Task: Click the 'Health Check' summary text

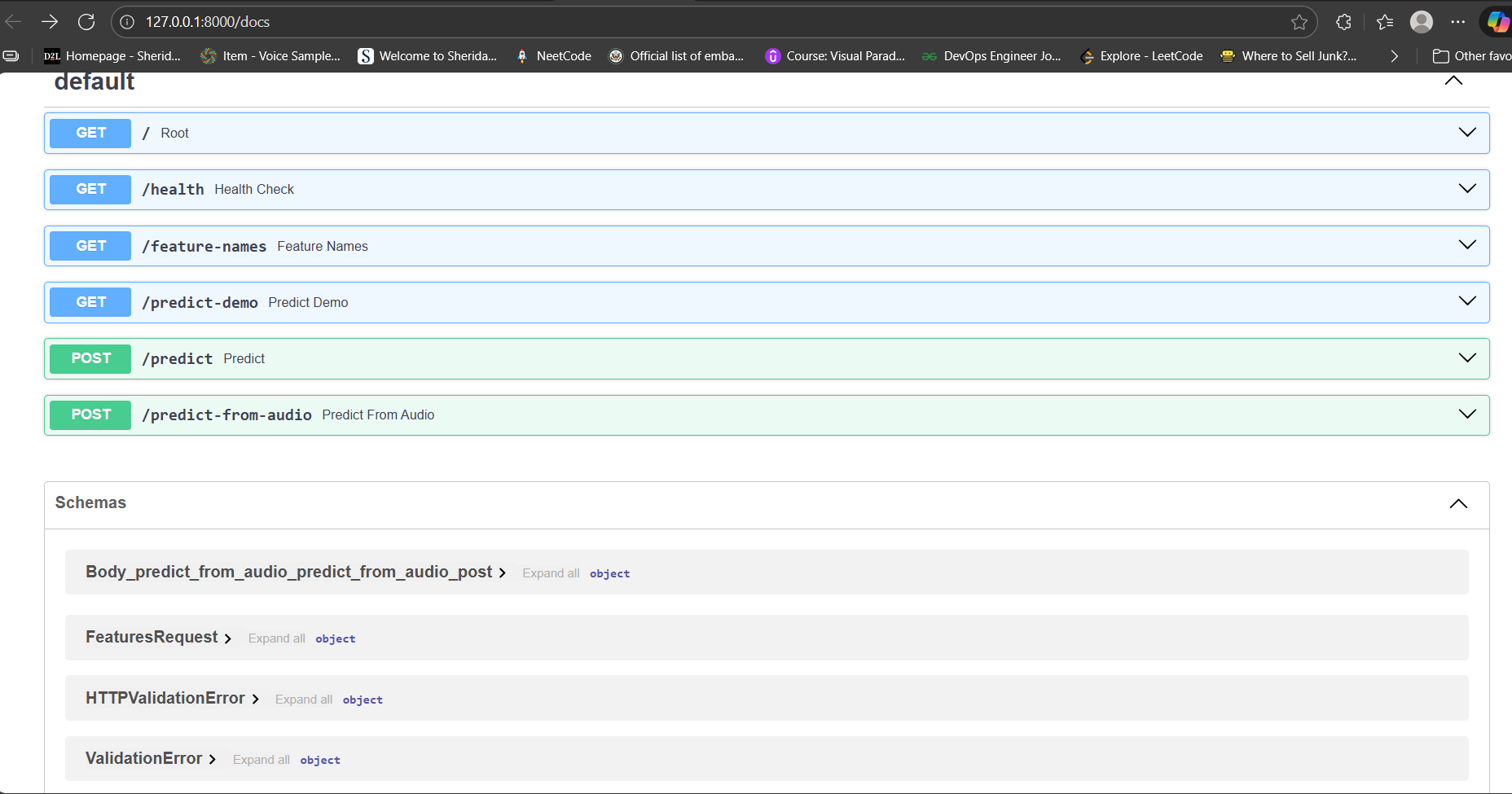Action: [254, 190]
